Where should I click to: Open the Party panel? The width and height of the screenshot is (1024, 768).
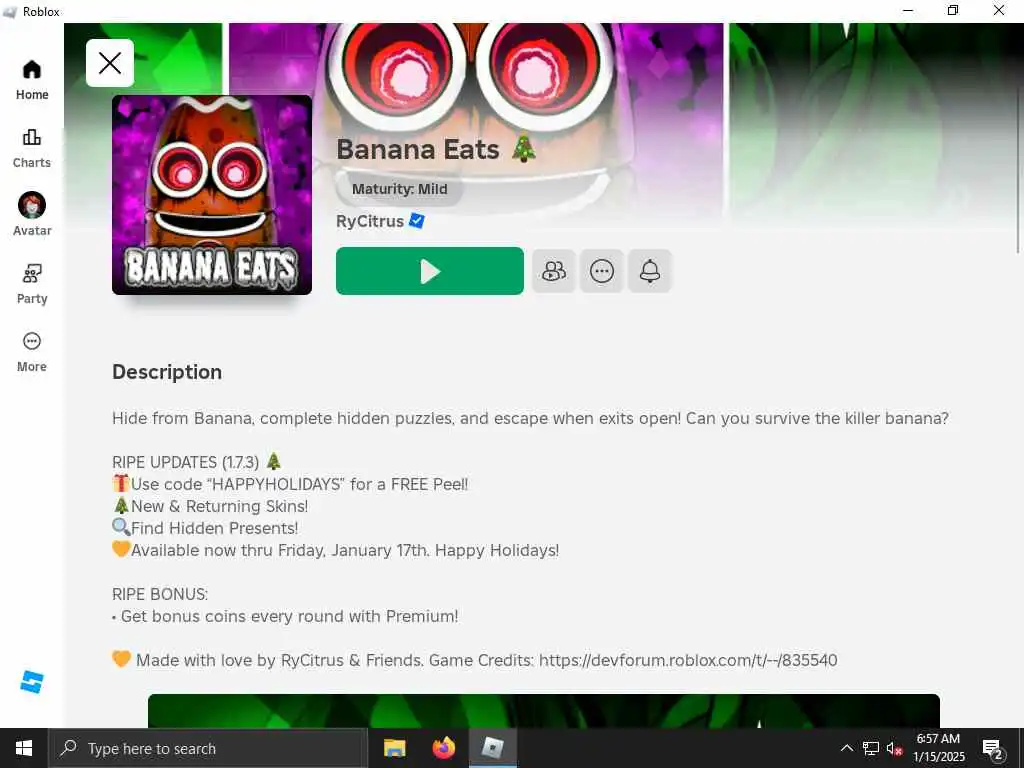[32, 283]
